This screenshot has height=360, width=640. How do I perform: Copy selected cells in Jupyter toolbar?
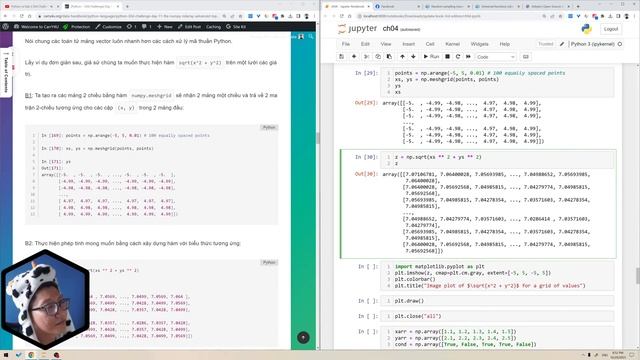click(378, 57)
